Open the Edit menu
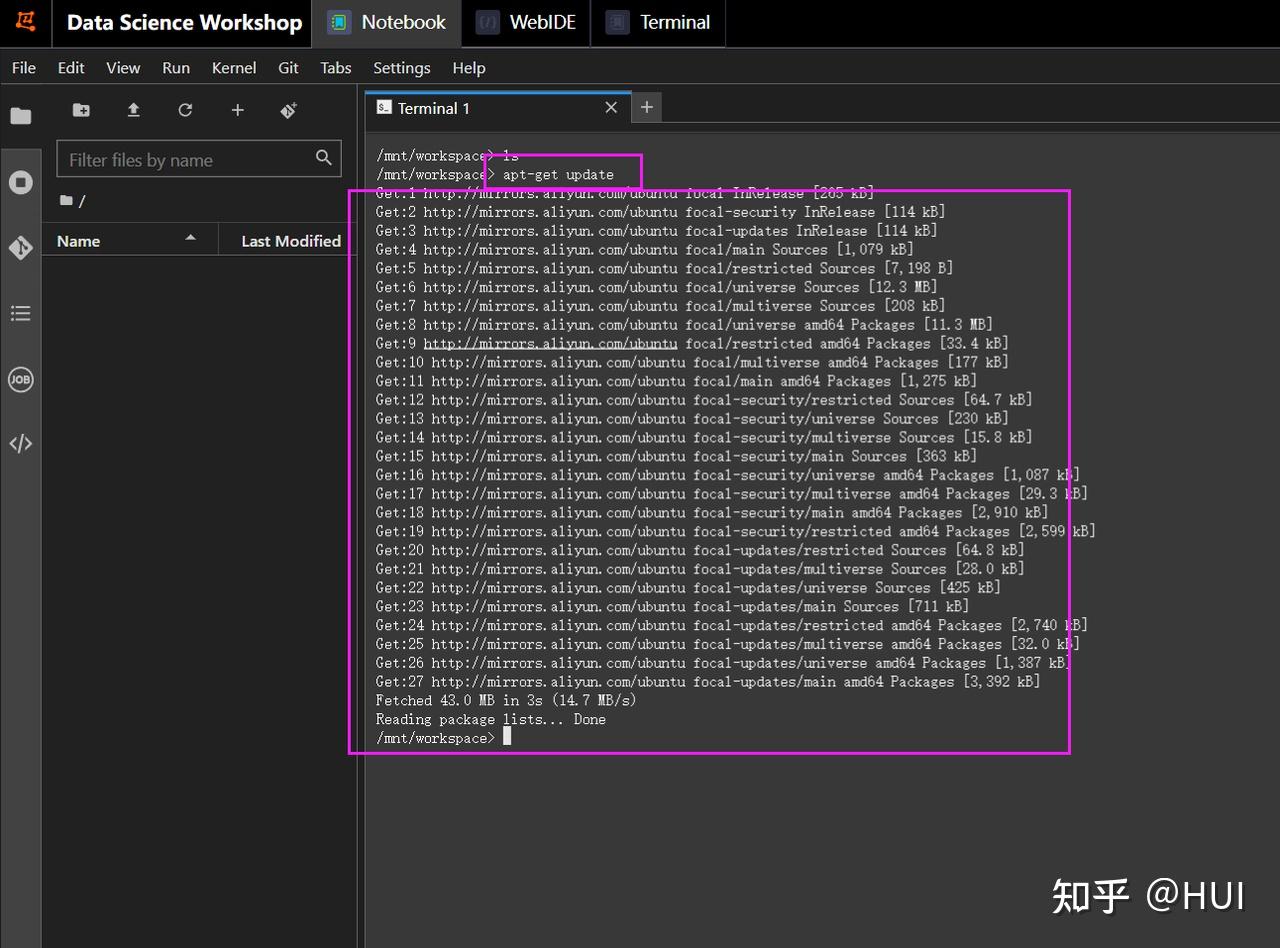This screenshot has height=948, width=1280. [x=71, y=68]
